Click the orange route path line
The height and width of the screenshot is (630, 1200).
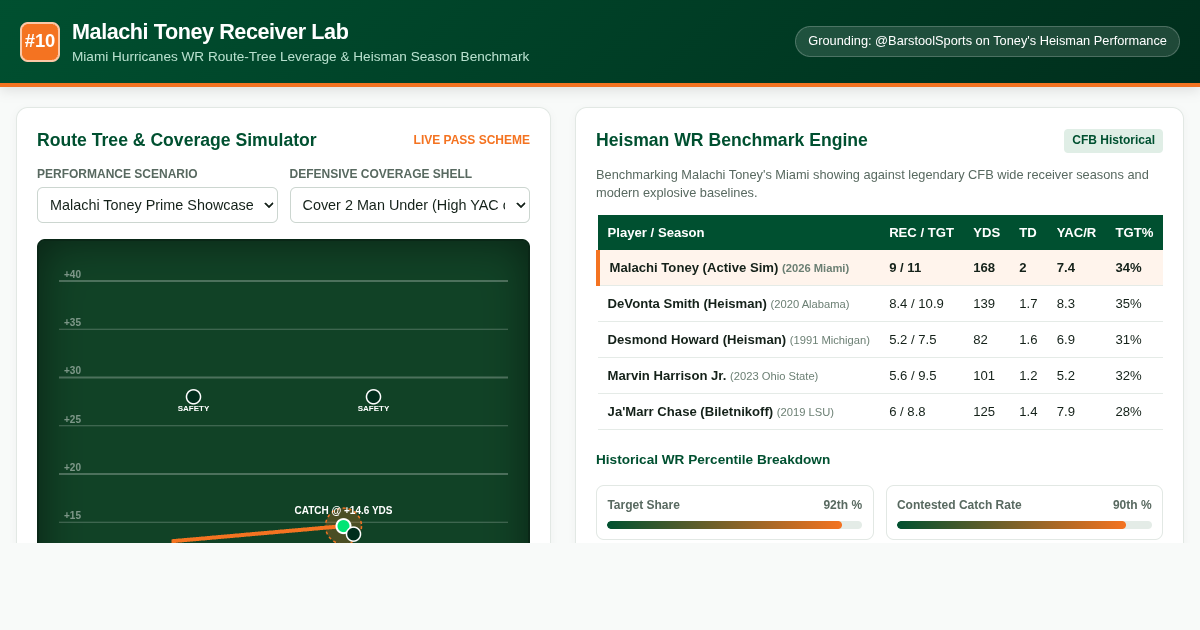pos(255,534)
